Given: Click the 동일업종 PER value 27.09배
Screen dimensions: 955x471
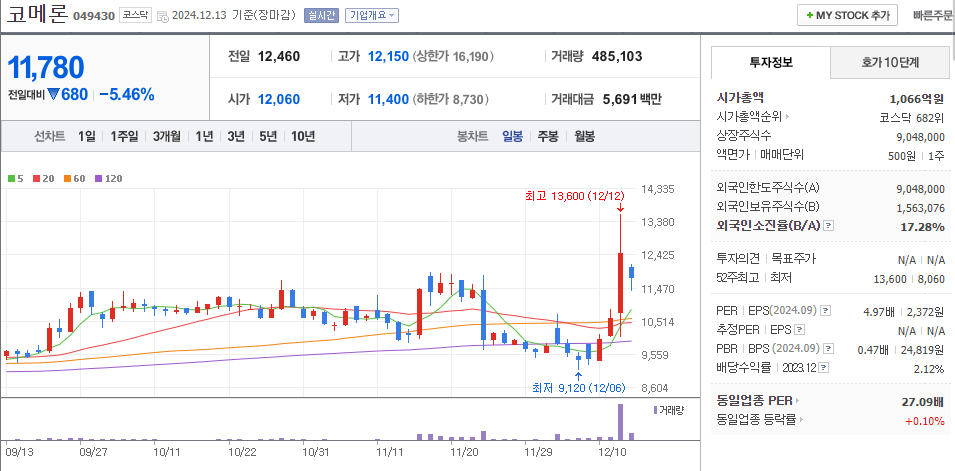Looking at the screenshot, I should click(x=922, y=402).
